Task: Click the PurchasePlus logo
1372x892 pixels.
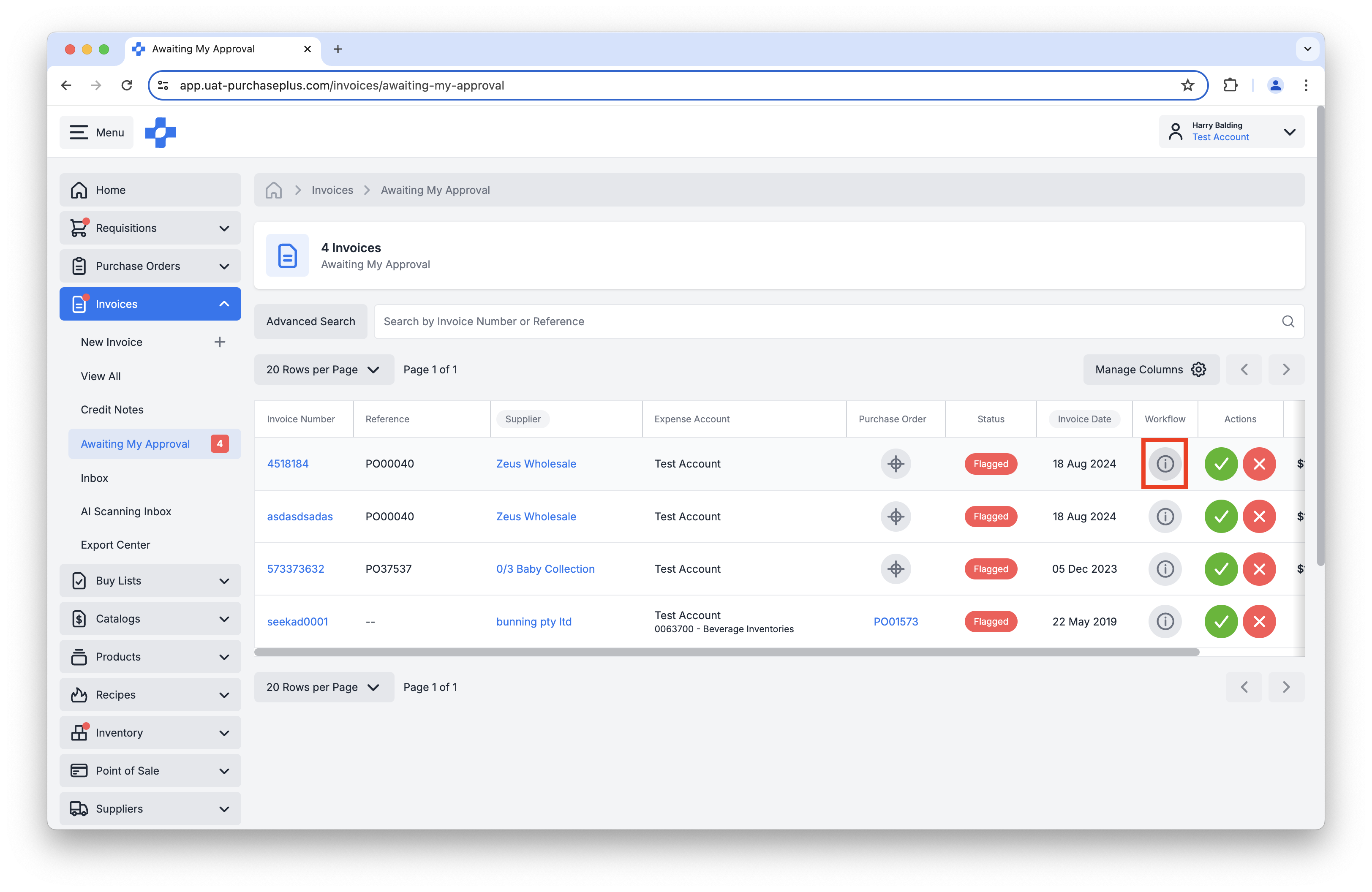Action: (x=160, y=133)
